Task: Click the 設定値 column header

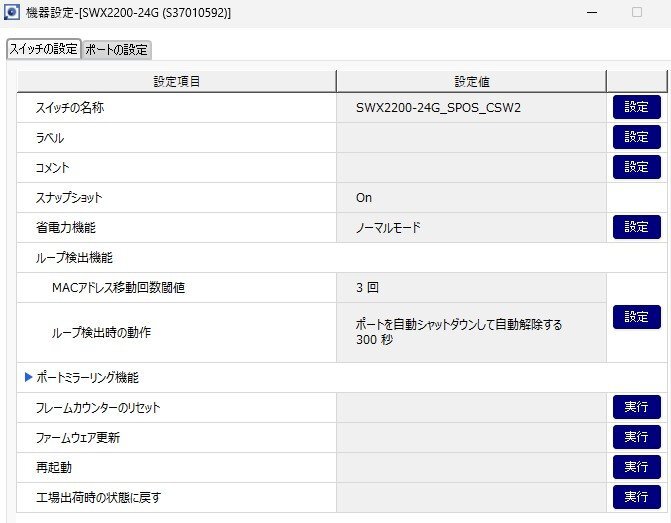Action: (x=471, y=81)
